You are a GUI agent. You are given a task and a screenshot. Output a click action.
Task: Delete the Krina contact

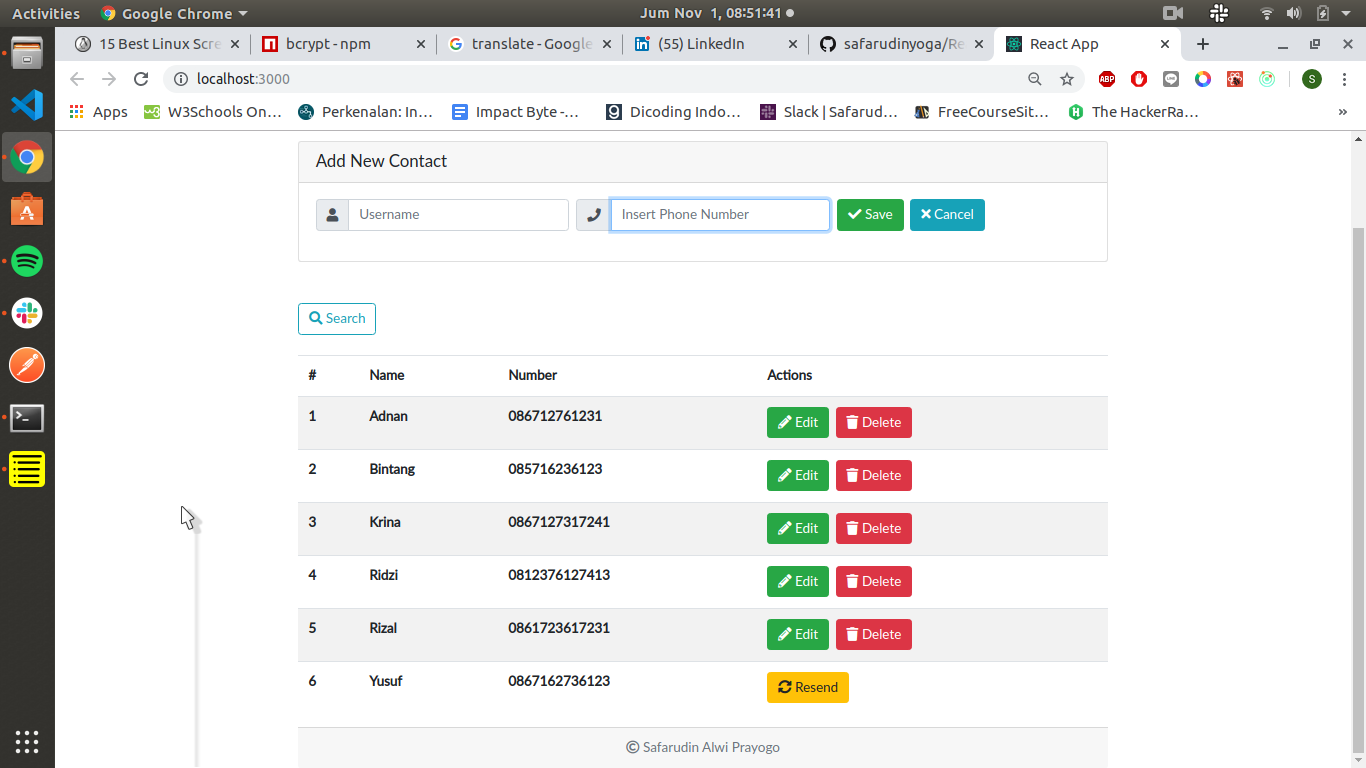(873, 528)
